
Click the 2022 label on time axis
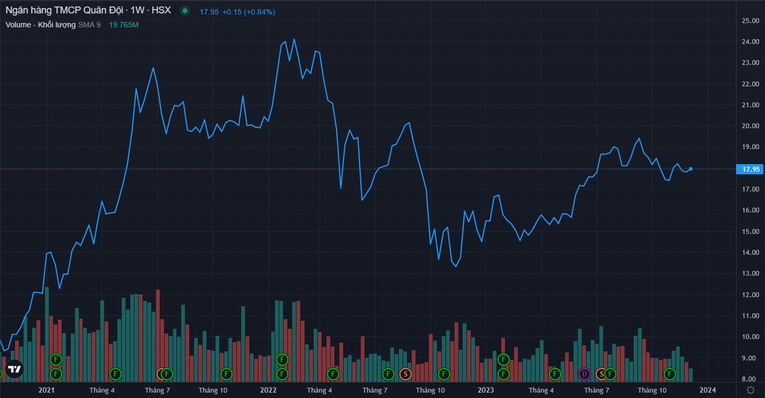point(268,390)
